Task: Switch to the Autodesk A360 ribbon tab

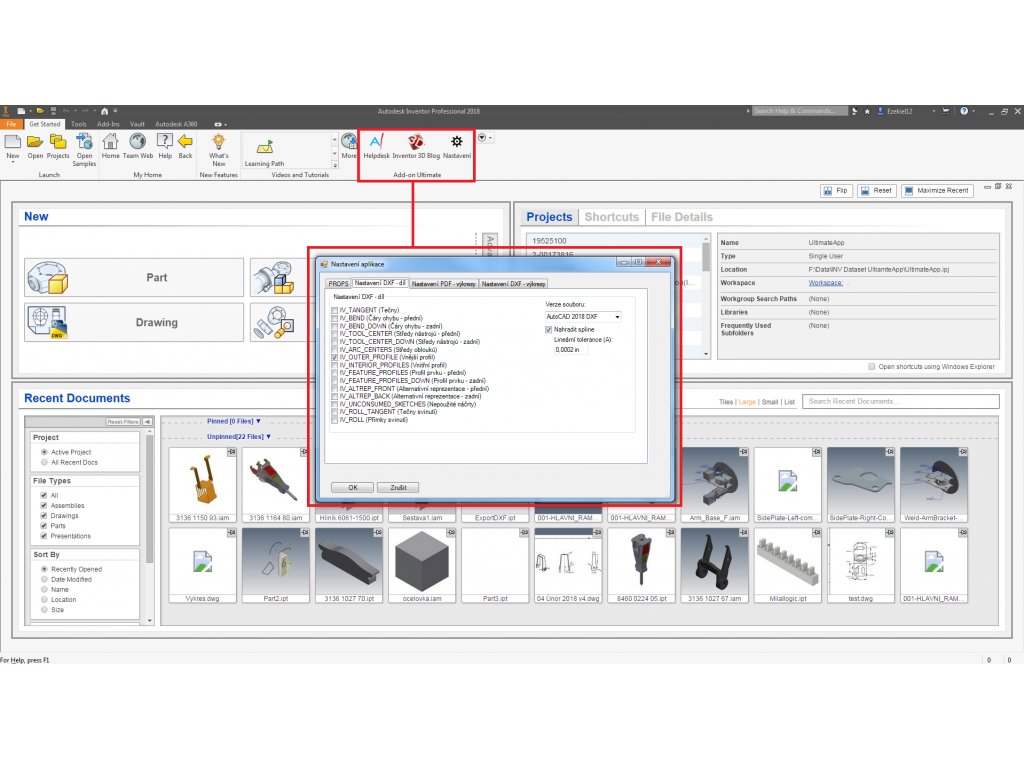Action: [x=176, y=124]
